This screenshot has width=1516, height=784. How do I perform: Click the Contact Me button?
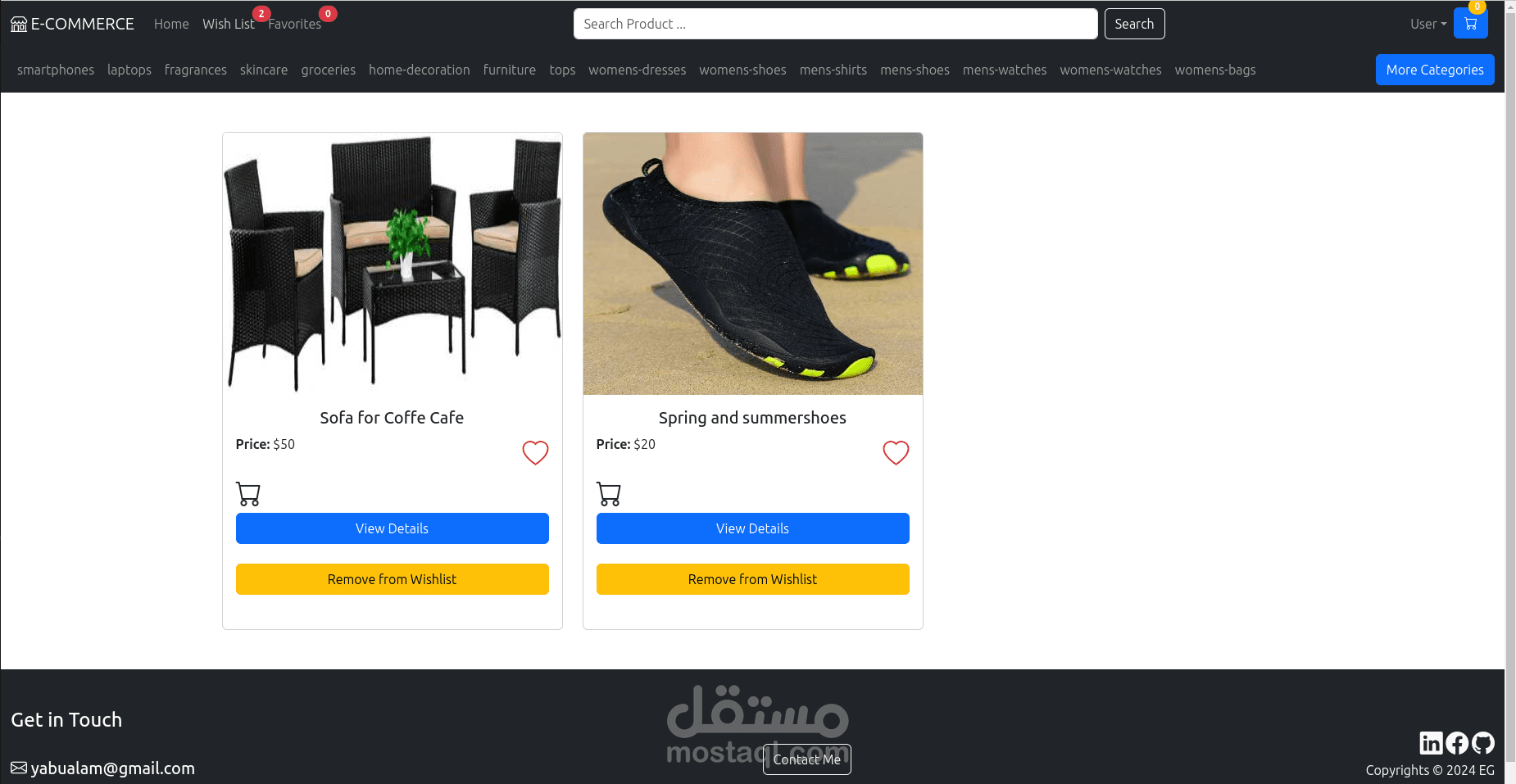807,759
